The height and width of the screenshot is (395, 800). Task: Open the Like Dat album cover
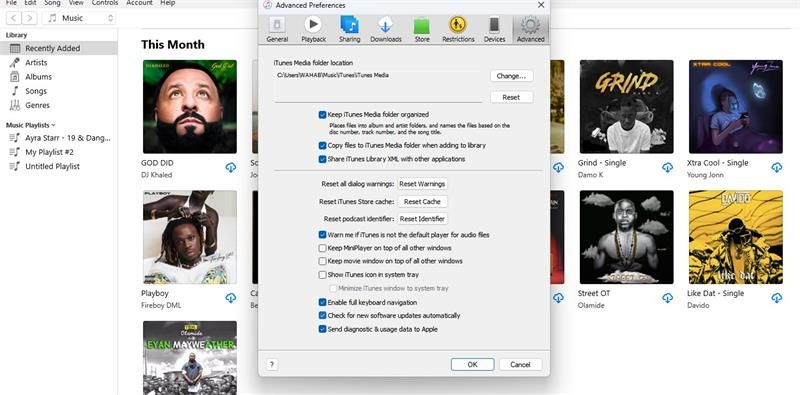pos(736,237)
